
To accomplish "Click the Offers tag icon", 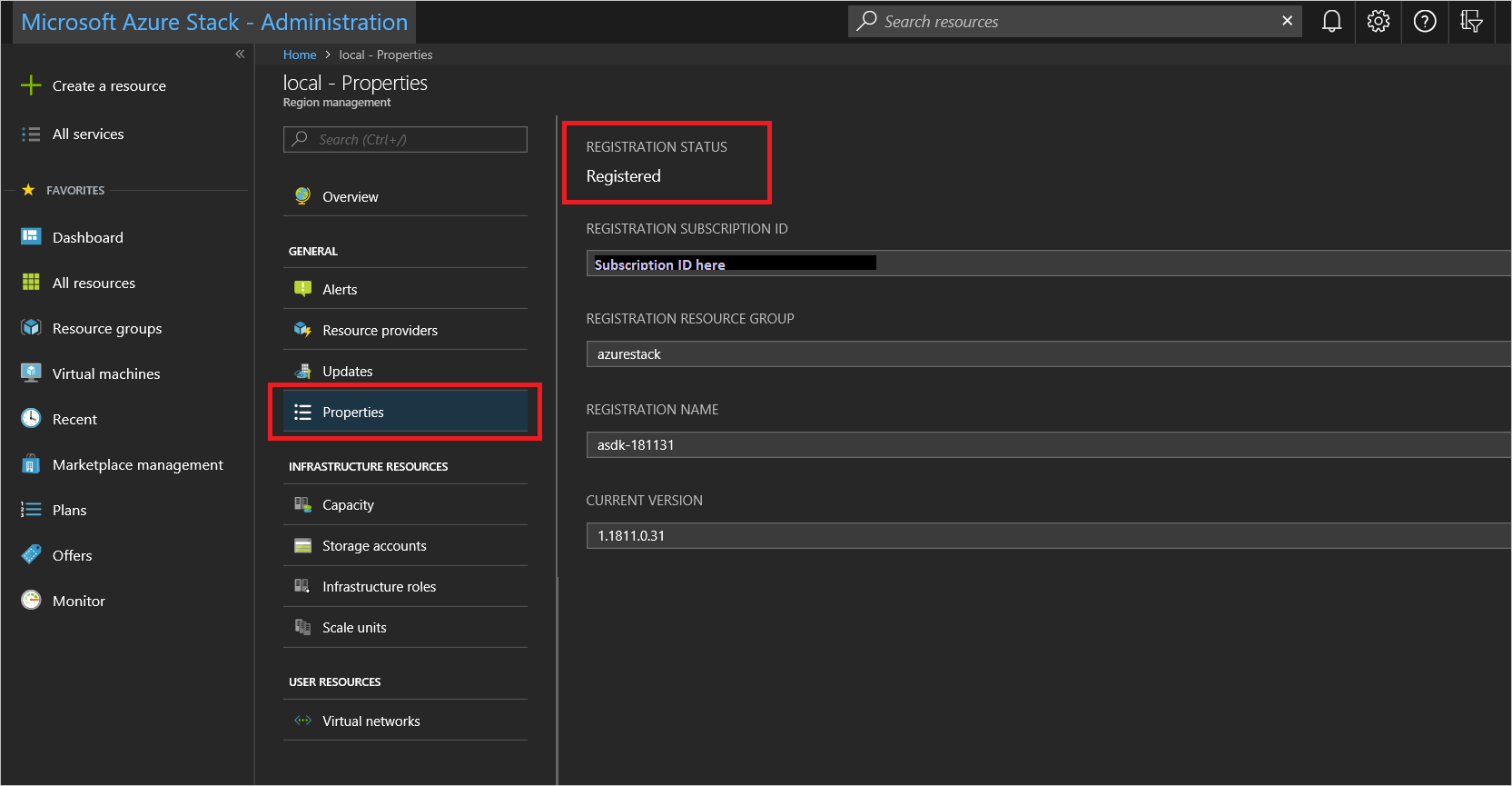I will [31, 554].
